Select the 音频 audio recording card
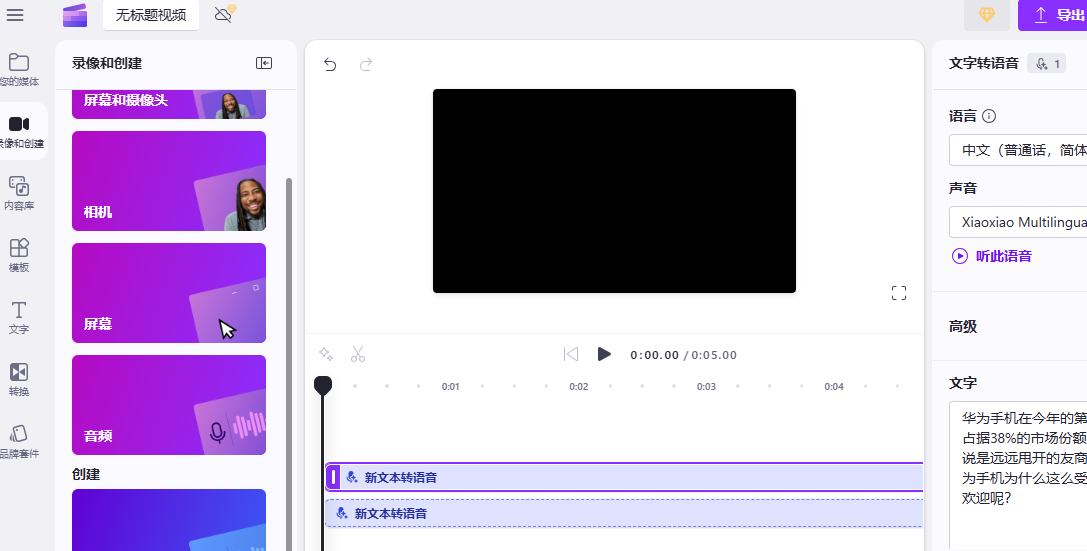Image resolution: width=1087 pixels, height=551 pixels. pos(169,405)
